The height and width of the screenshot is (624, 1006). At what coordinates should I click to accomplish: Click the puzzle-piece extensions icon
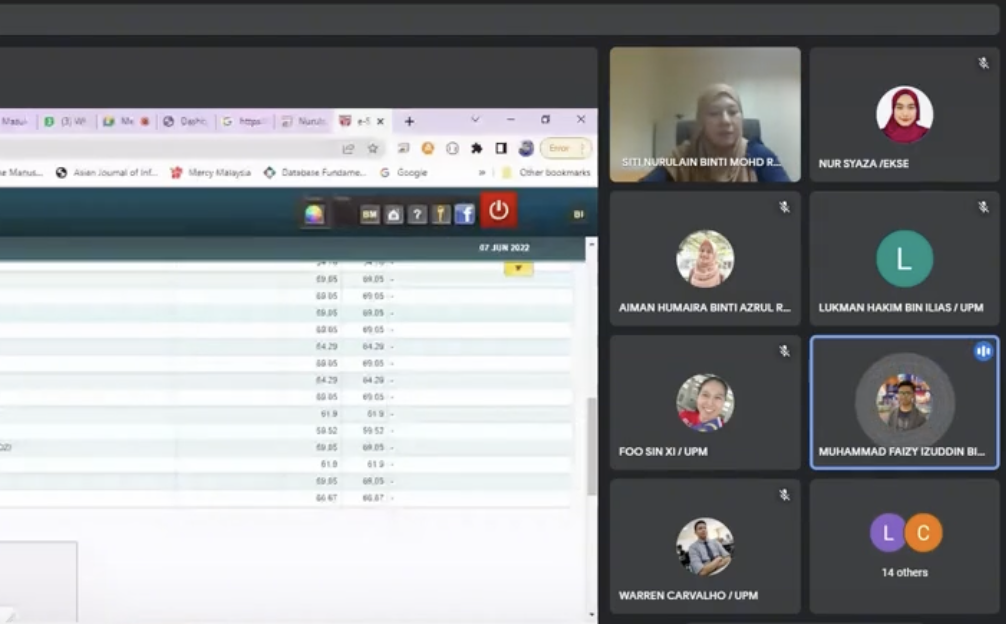click(x=477, y=148)
